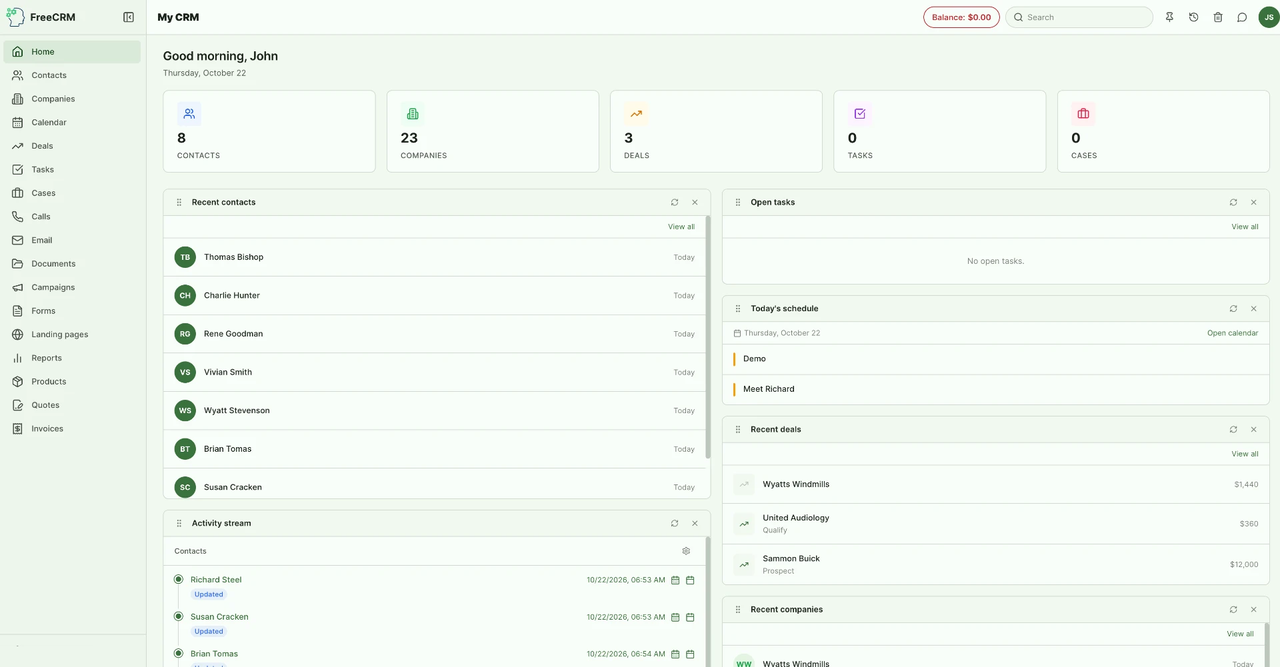Open the chat messages icon
The height and width of the screenshot is (667, 1280).
click(x=1242, y=17)
